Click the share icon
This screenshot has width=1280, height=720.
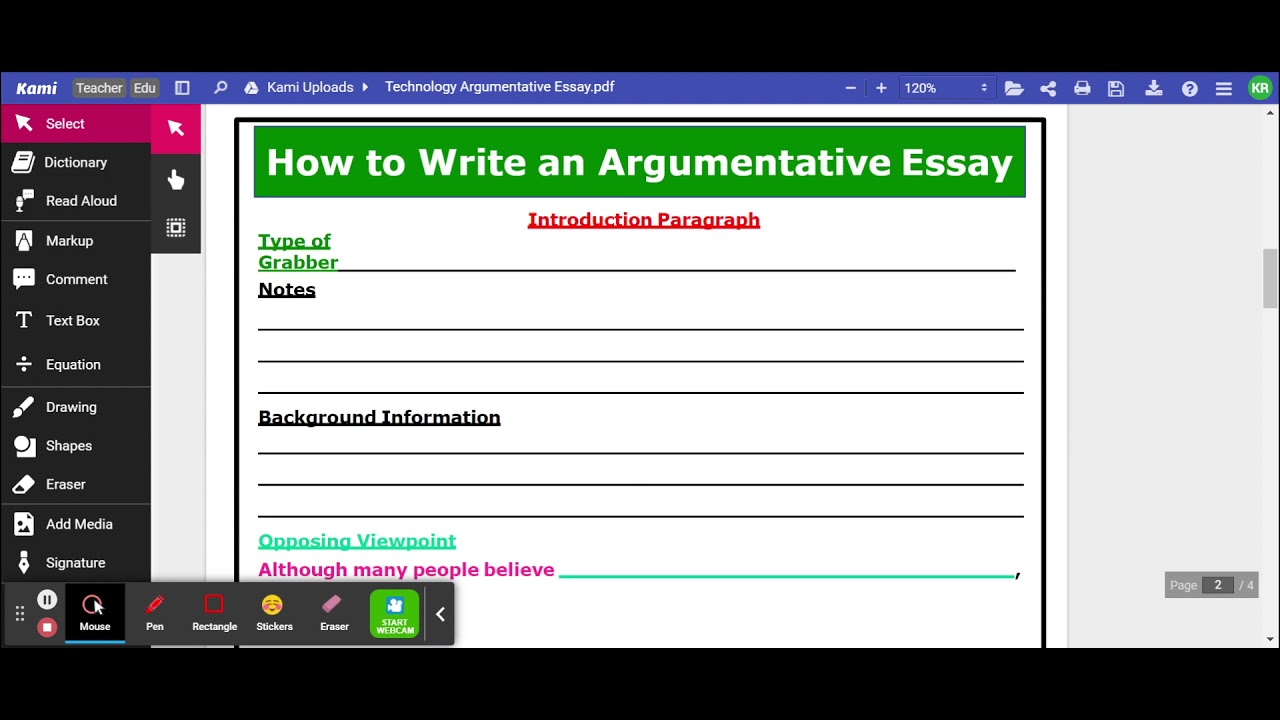click(1048, 88)
